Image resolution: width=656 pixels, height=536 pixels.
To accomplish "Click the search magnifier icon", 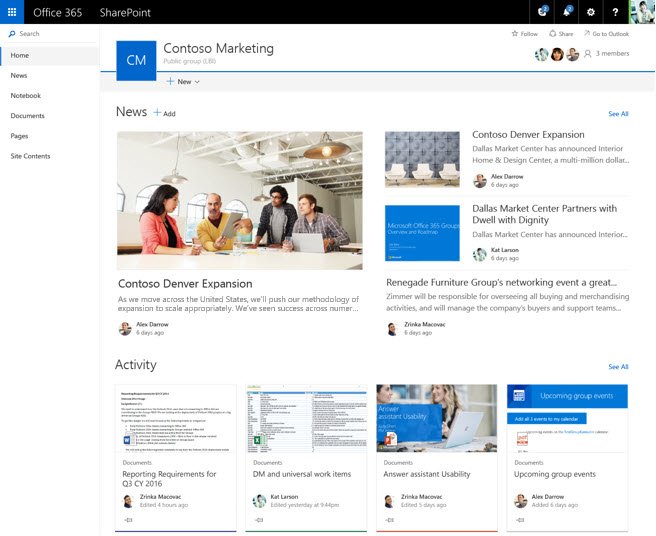I will coord(12,33).
